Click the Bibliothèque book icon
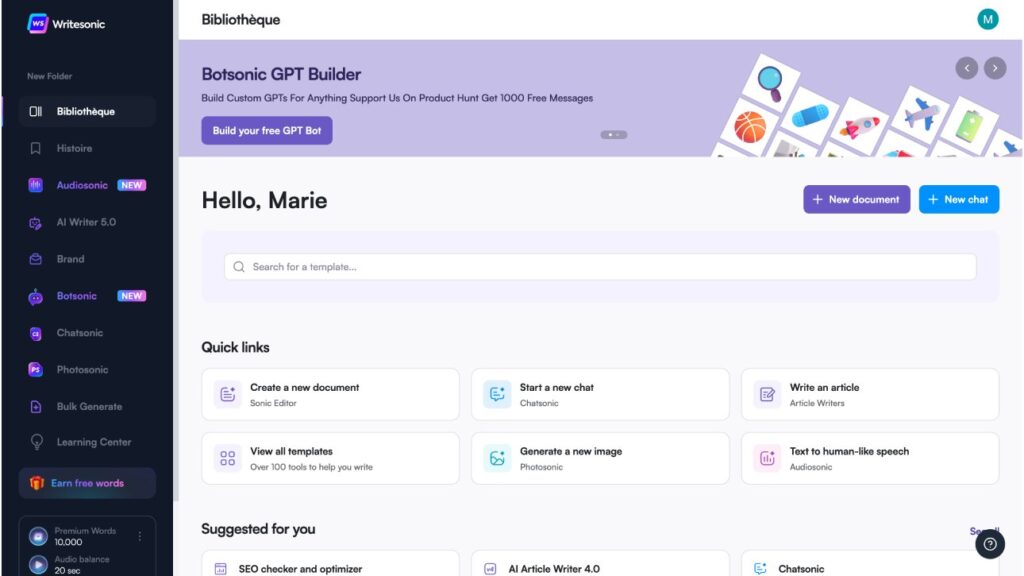This screenshot has width=1024, height=576. pyautogui.click(x=35, y=112)
